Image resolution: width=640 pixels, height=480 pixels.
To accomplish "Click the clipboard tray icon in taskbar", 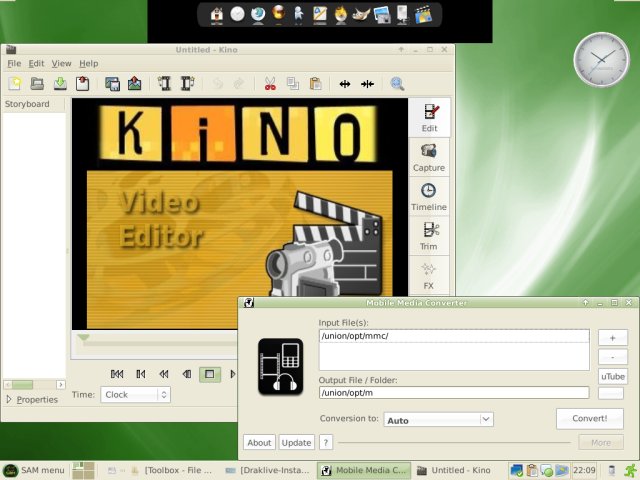I will click(x=531, y=470).
